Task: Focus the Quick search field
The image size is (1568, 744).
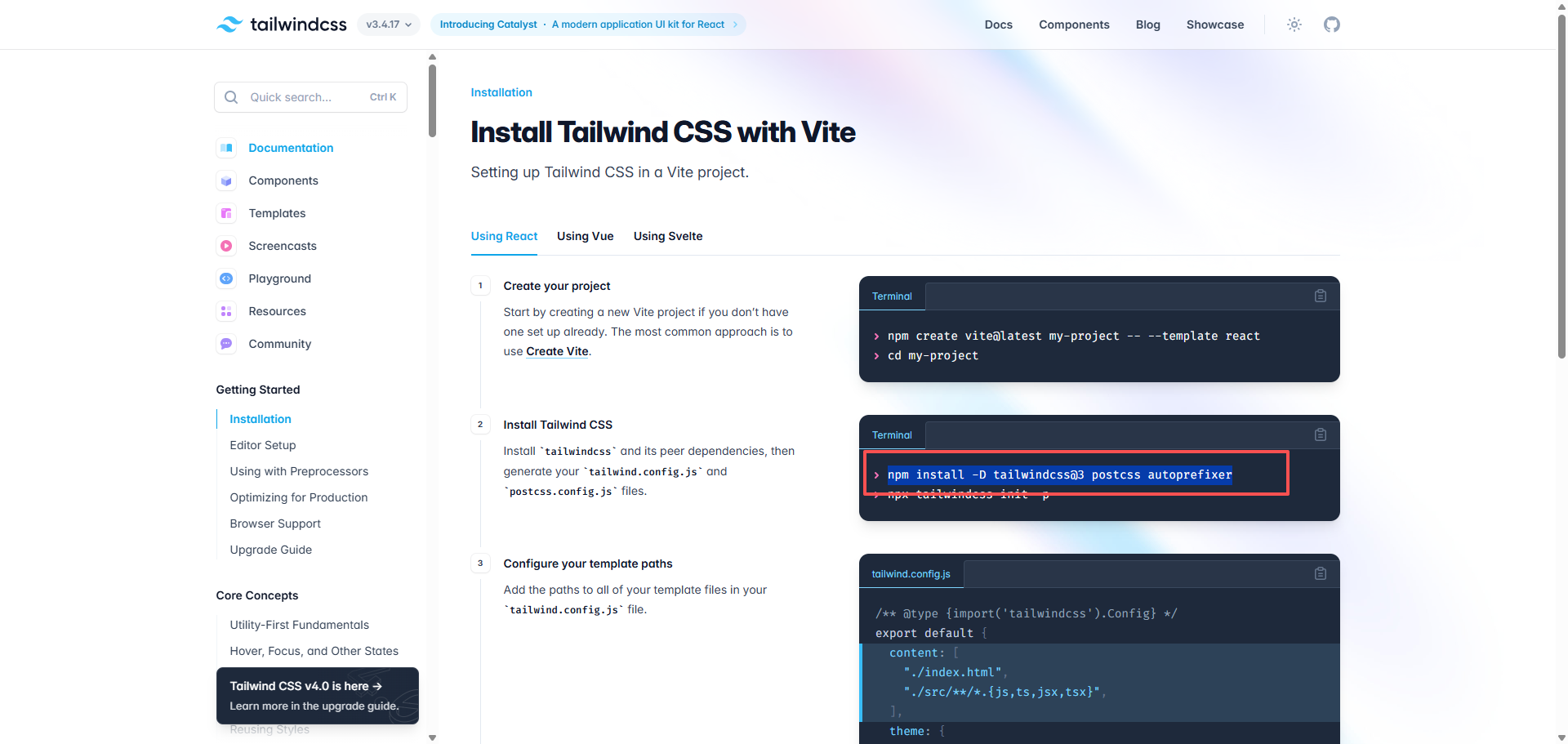Action: point(310,97)
